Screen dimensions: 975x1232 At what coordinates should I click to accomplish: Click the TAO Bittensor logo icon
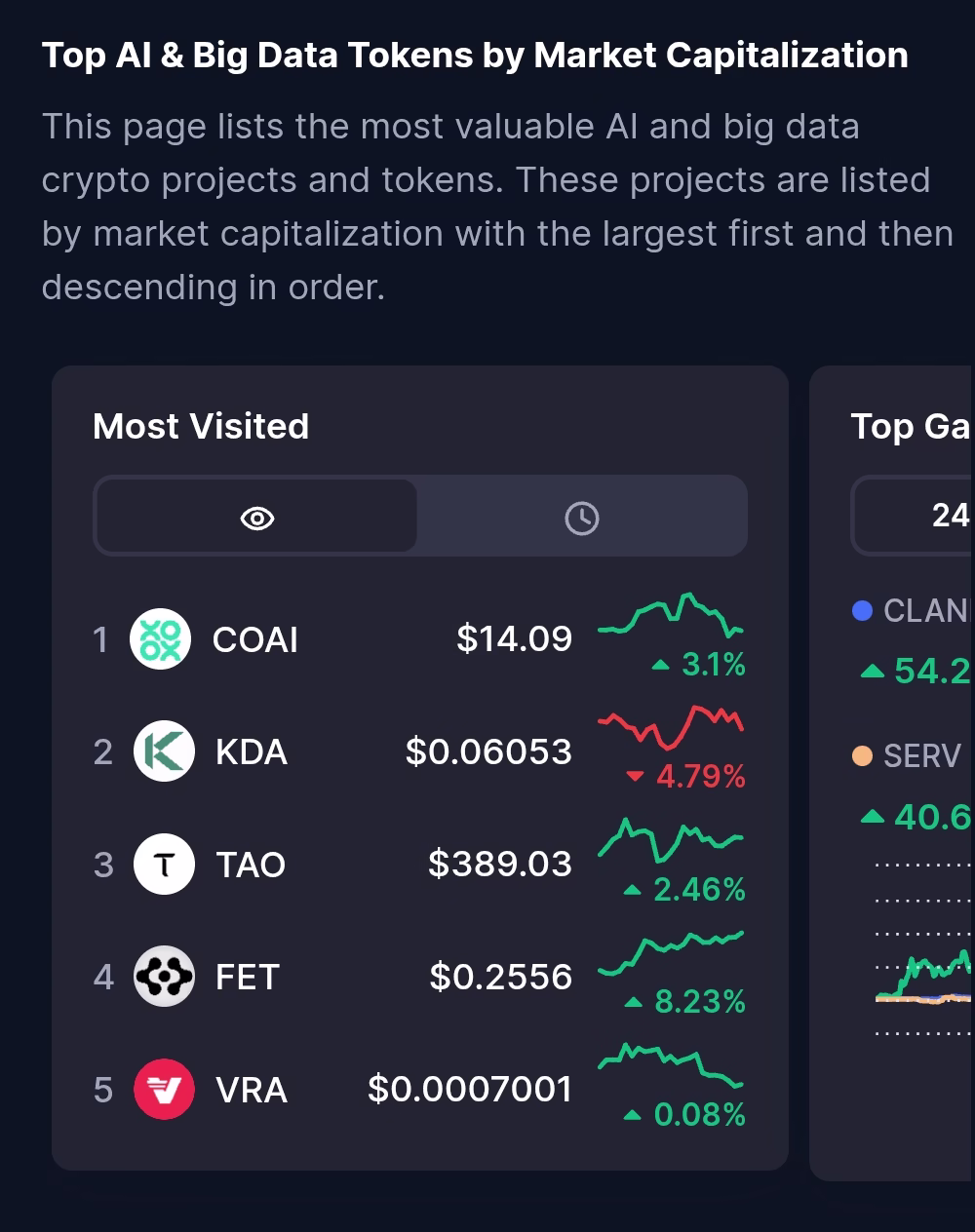tap(164, 865)
